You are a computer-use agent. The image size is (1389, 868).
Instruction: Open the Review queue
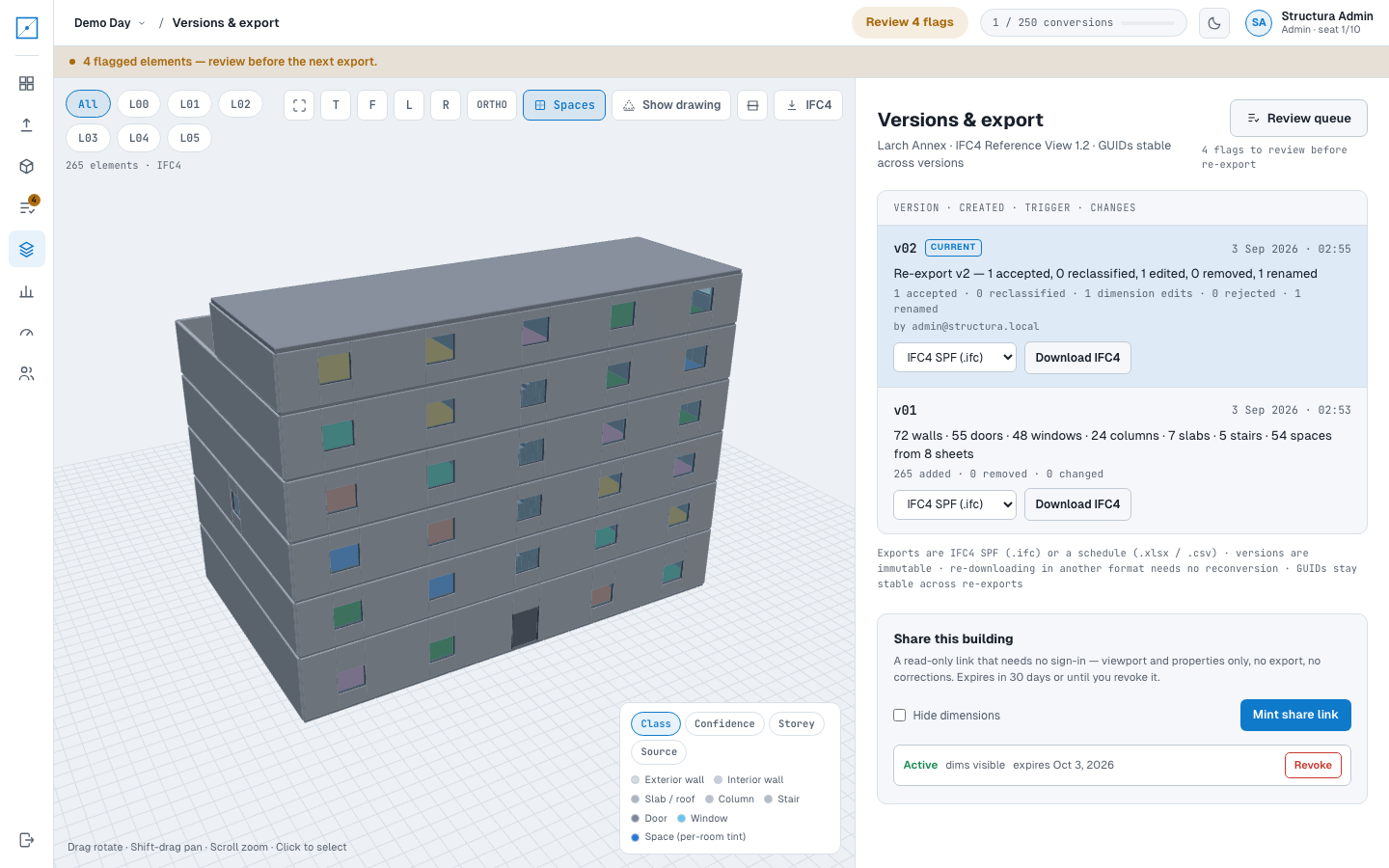coord(1298,119)
